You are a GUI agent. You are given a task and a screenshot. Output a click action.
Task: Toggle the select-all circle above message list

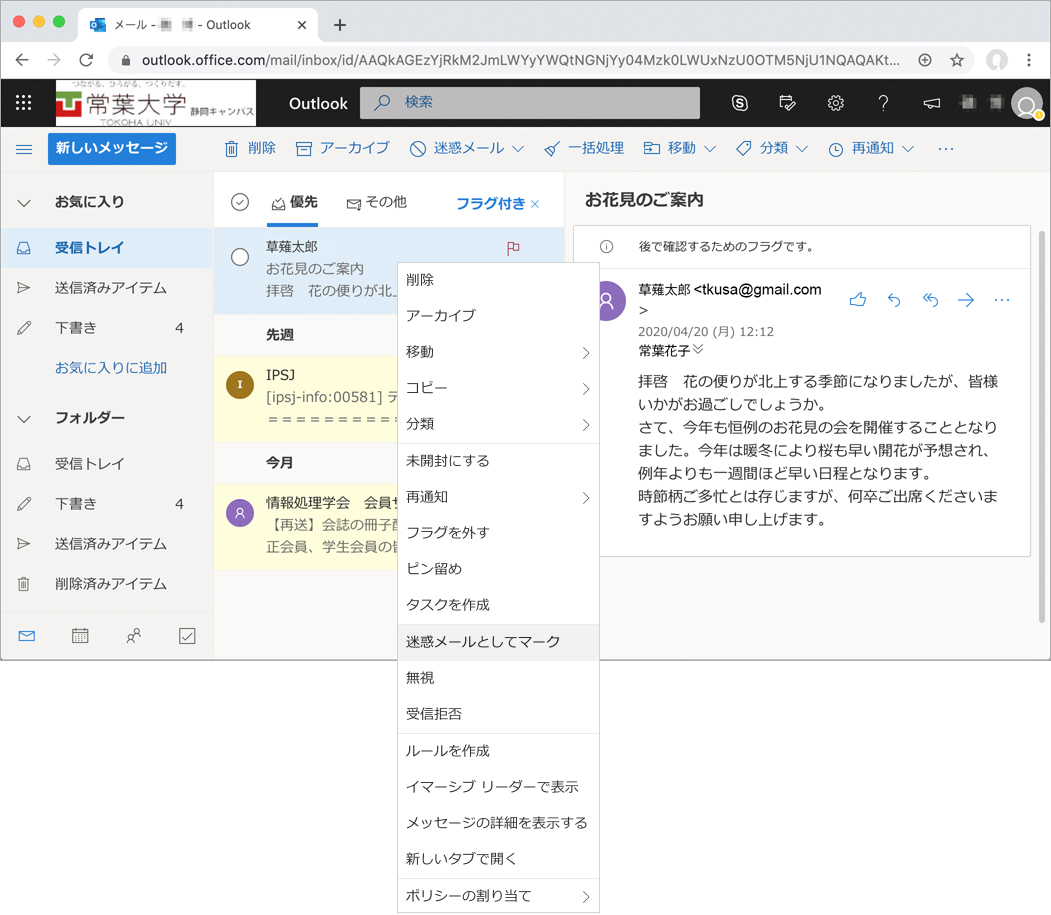240,203
